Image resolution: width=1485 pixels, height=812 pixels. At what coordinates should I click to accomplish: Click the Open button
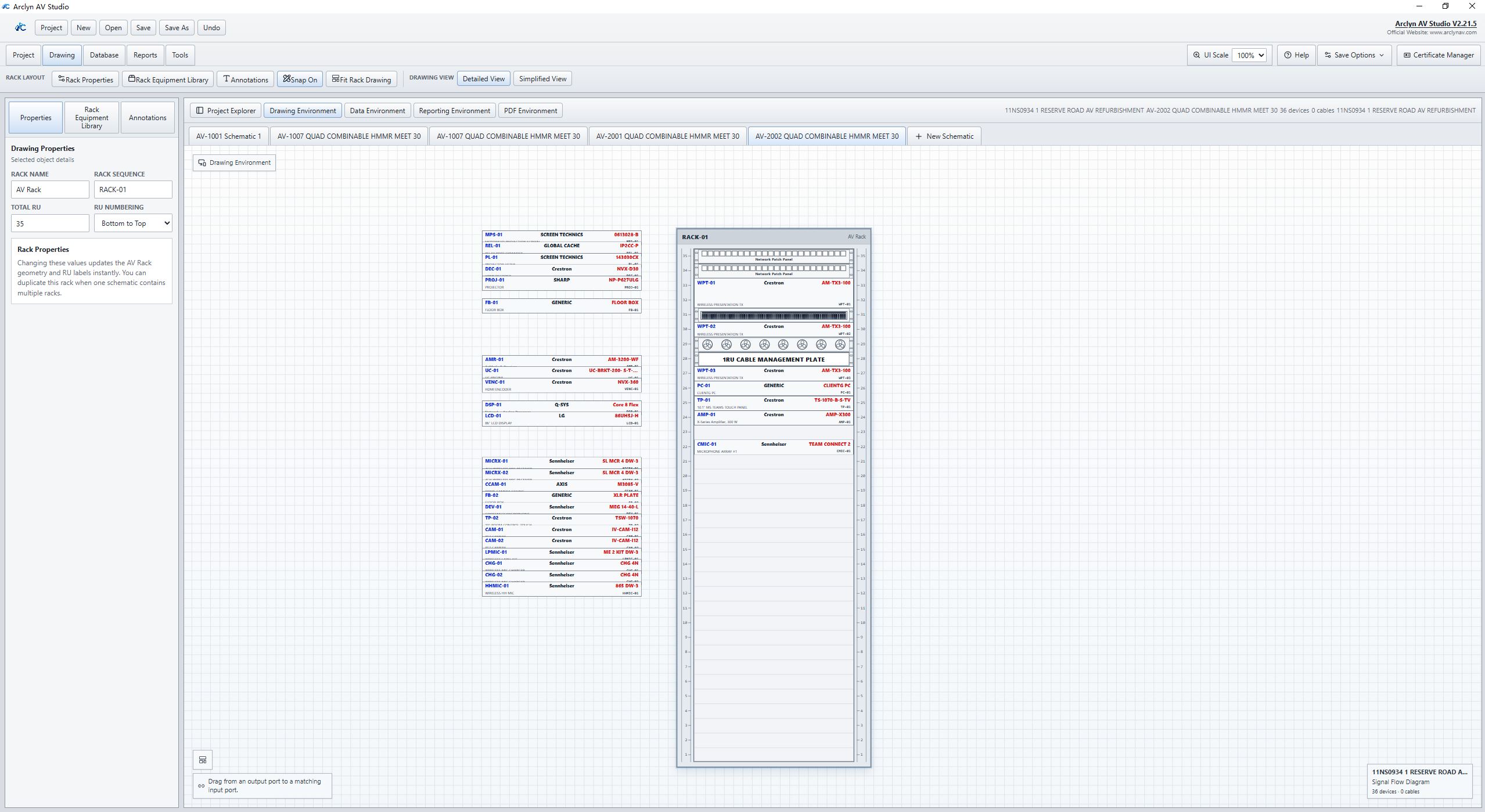coord(113,28)
